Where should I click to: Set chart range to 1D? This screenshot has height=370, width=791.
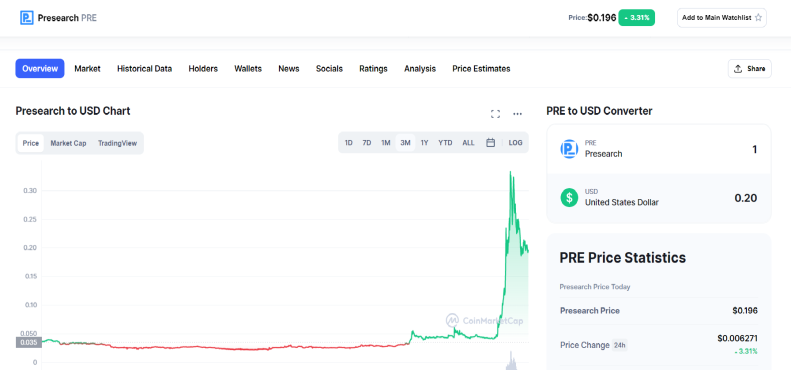pyautogui.click(x=349, y=143)
